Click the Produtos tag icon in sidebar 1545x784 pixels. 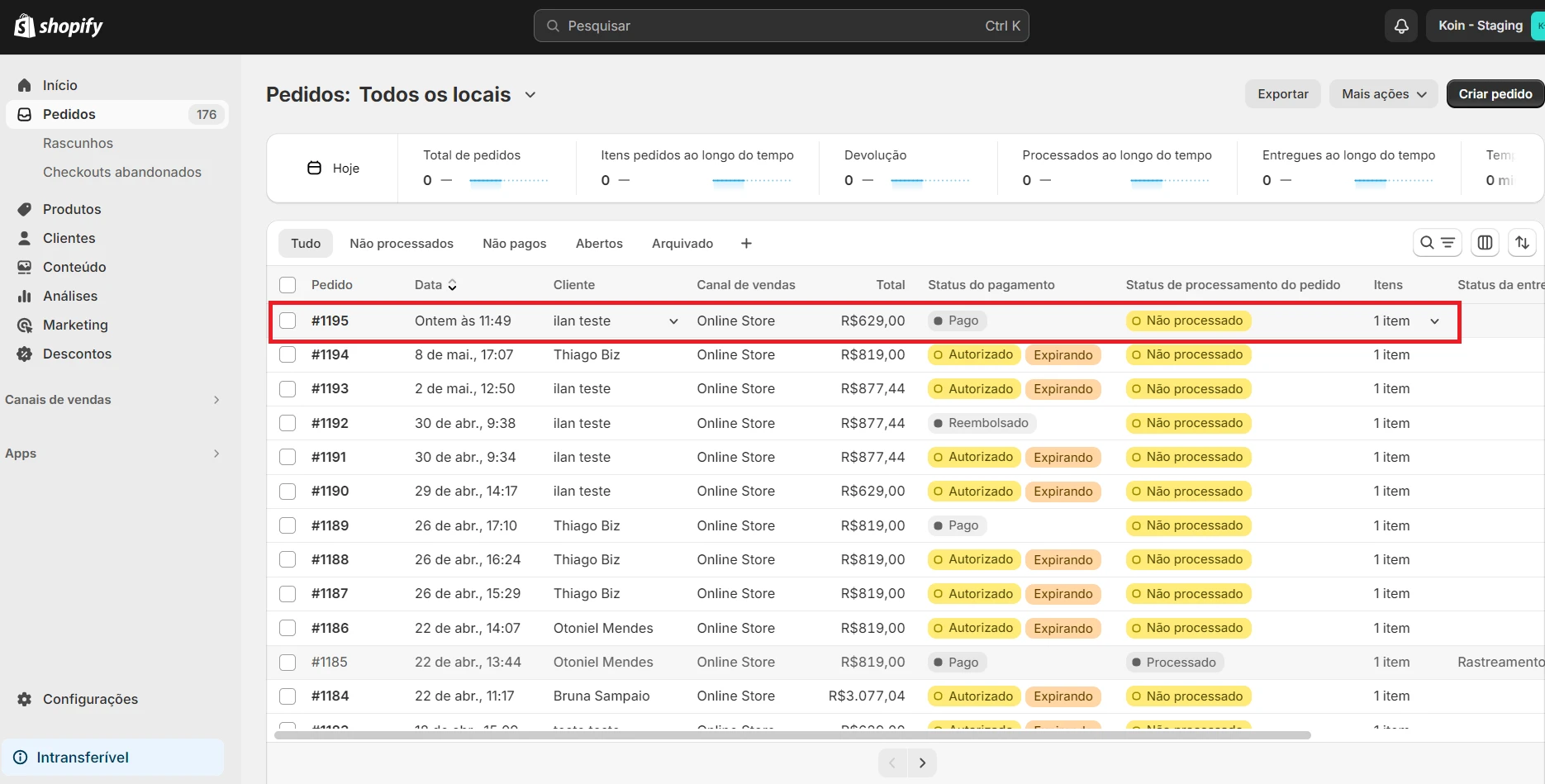click(x=25, y=209)
